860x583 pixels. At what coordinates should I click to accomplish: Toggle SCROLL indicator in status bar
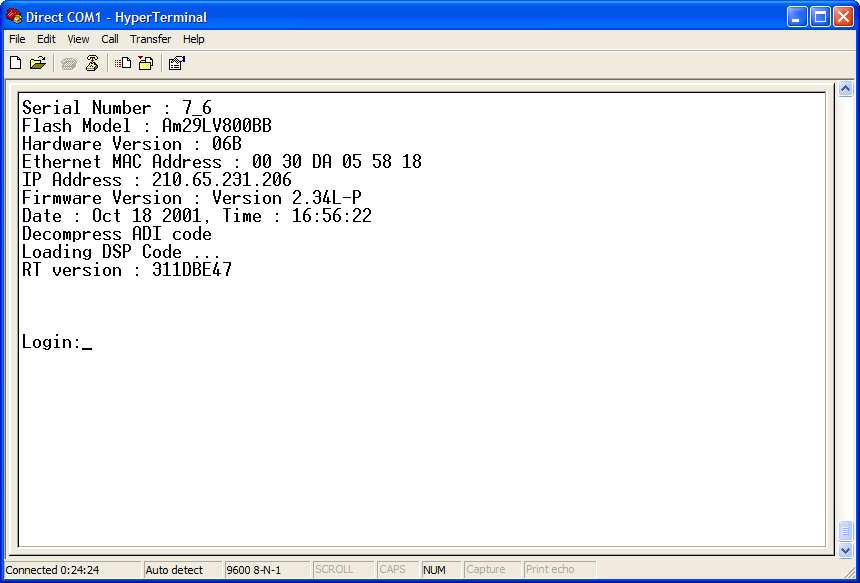343,568
